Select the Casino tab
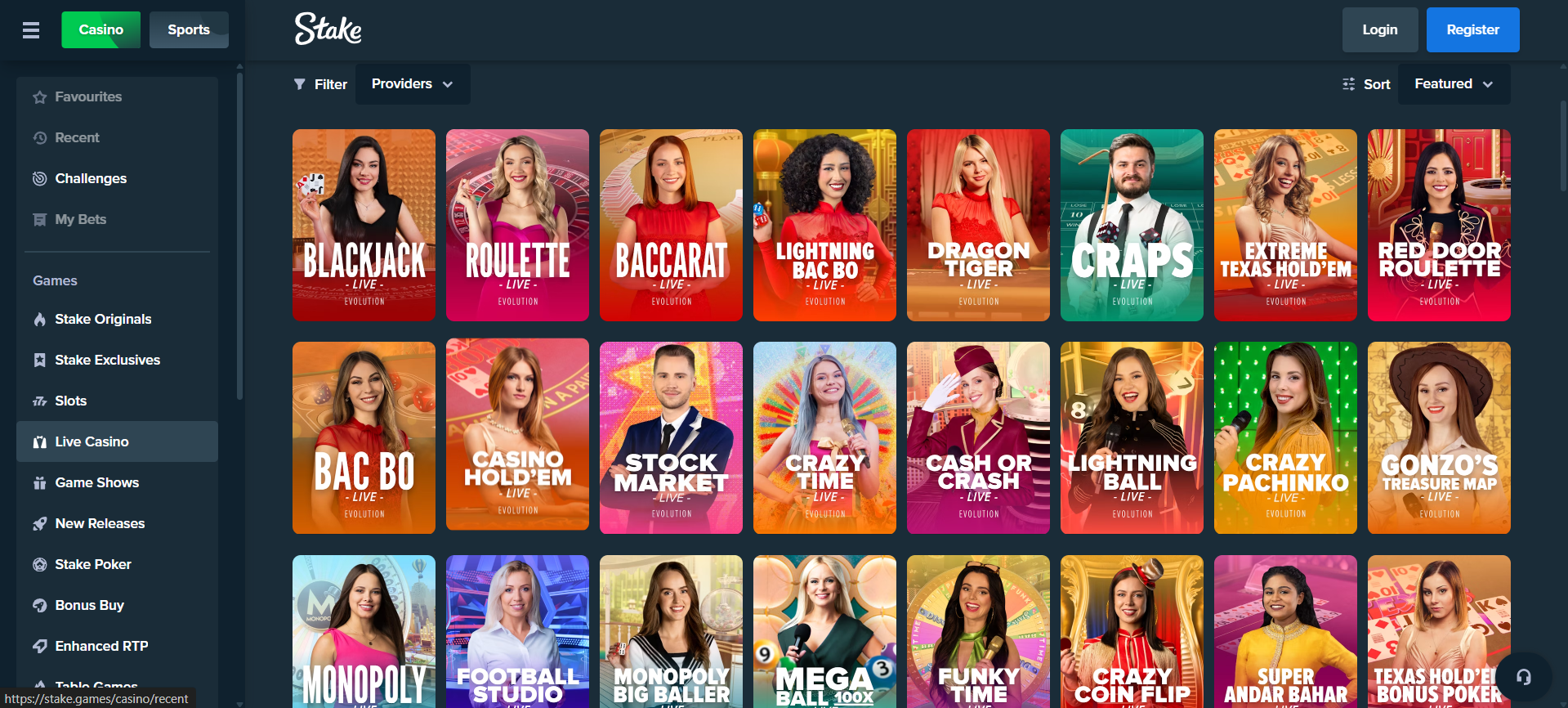The width and height of the screenshot is (1568, 708). tap(101, 29)
